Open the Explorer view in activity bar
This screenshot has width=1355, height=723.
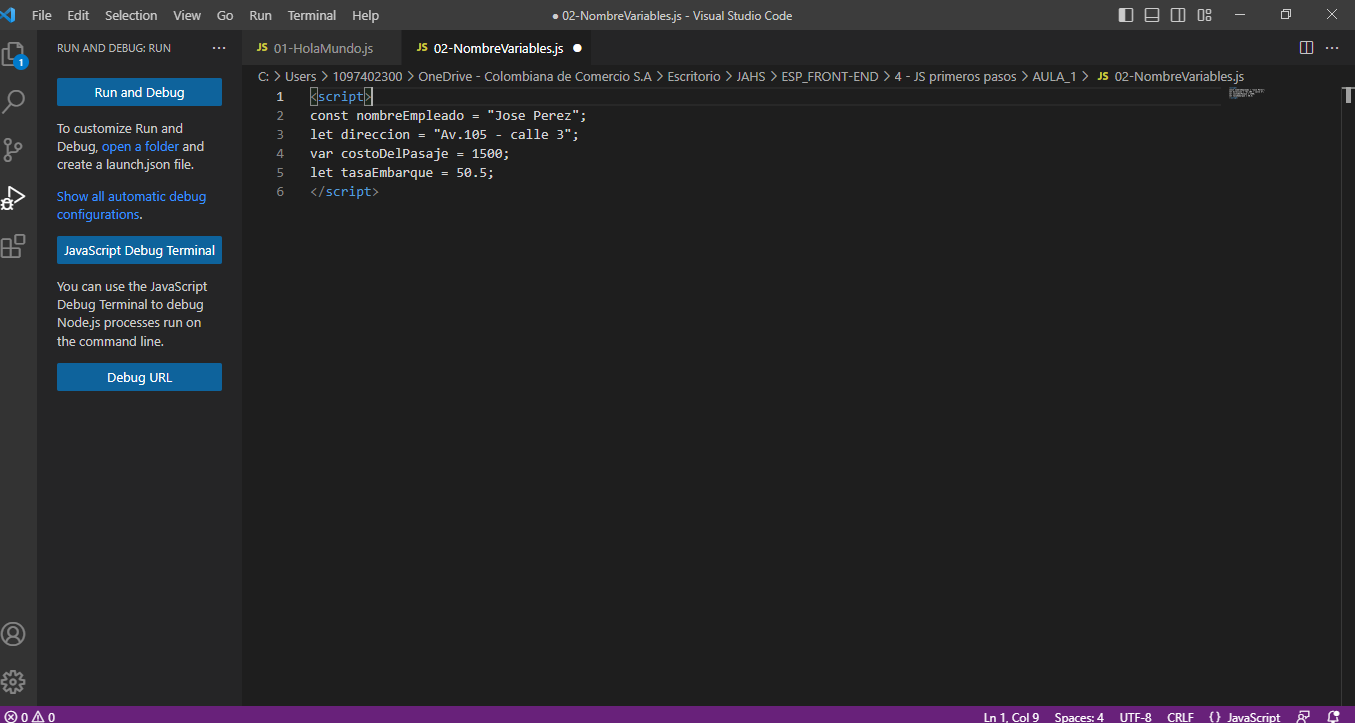pos(14,54)
